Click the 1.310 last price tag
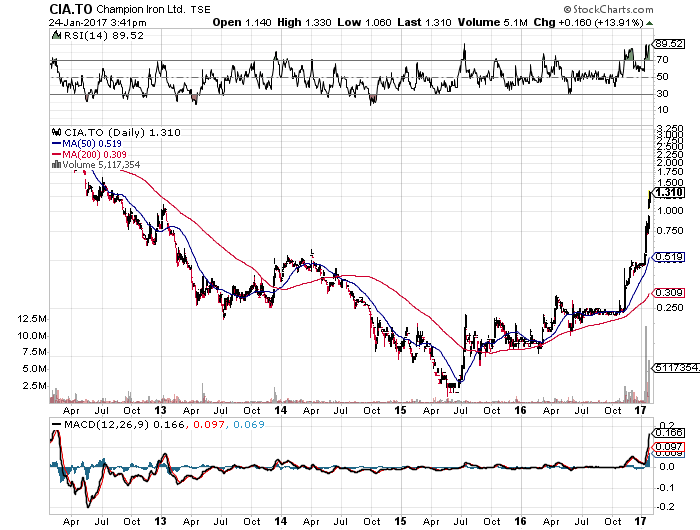The image size is (700, 530). coord(669,193)
